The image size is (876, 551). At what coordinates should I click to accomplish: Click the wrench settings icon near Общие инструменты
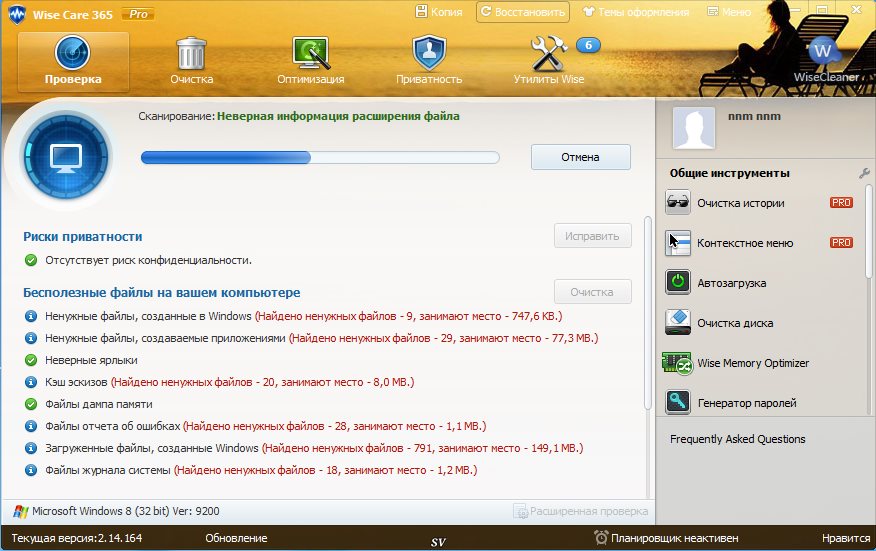pyautogui.click(x=864, y=173)
